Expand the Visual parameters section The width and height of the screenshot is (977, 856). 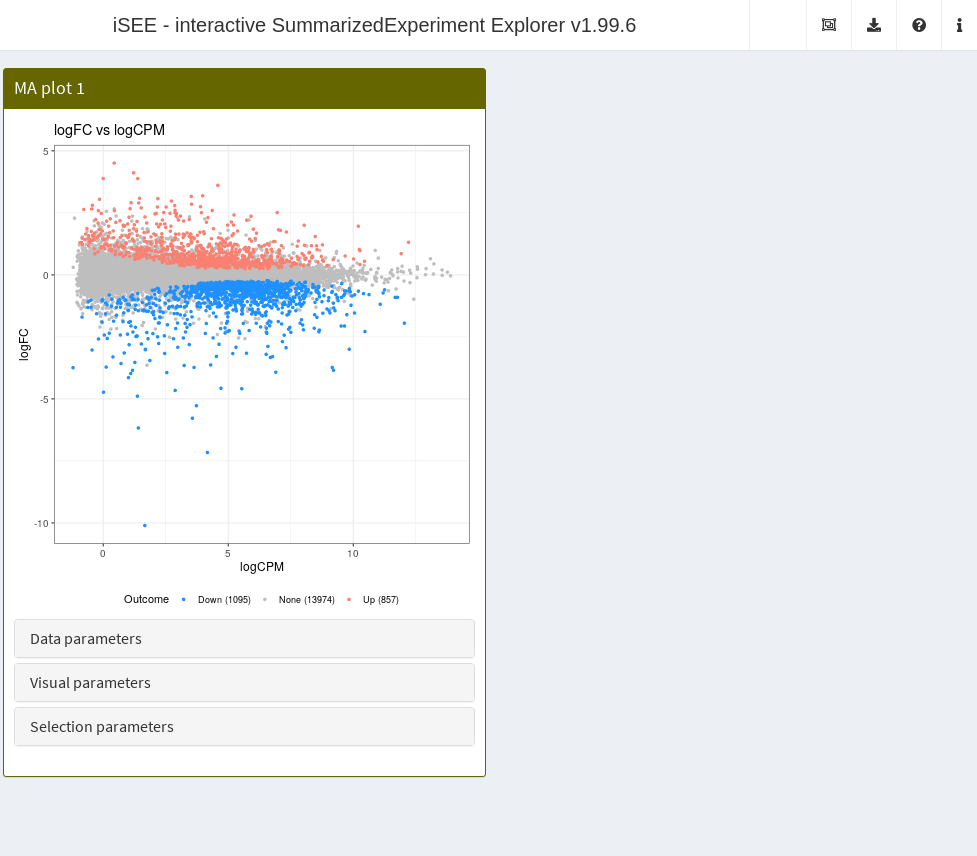(x=244, y=683)
